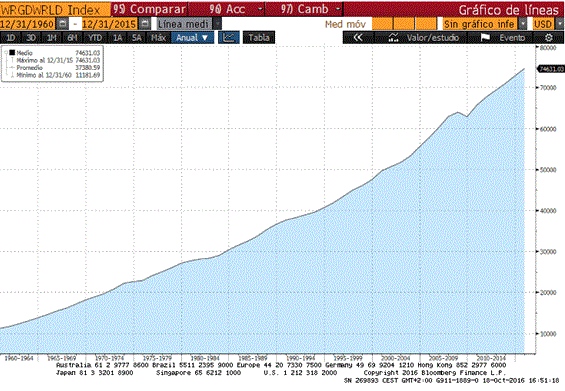
Task: Open the start date calendar picker
Action: 63,24
